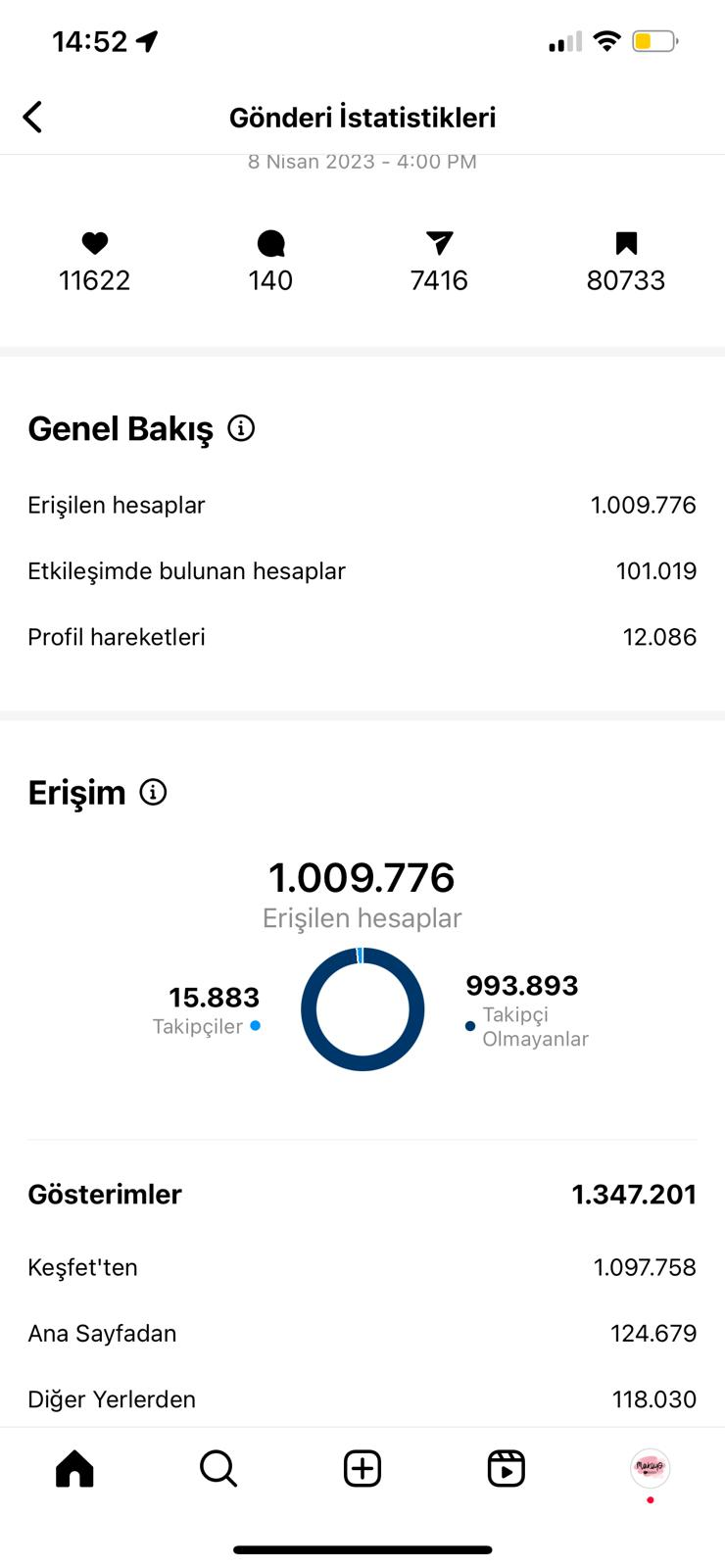
Task: Tap the Wi-Fi status icon
Action: 607,41
